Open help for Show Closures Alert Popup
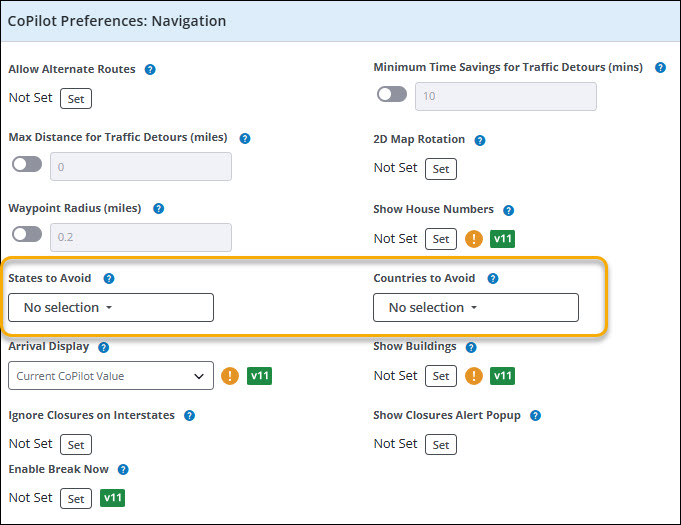This screenshot has width=681, height=525. coord(535,416)
